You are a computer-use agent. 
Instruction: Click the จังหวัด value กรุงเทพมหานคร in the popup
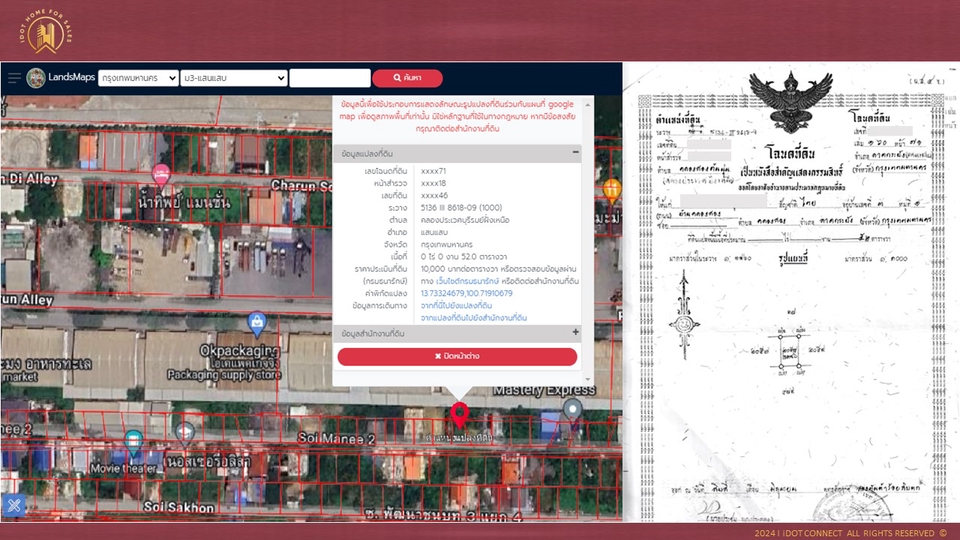pyautogui.click(x=446, y=244)
